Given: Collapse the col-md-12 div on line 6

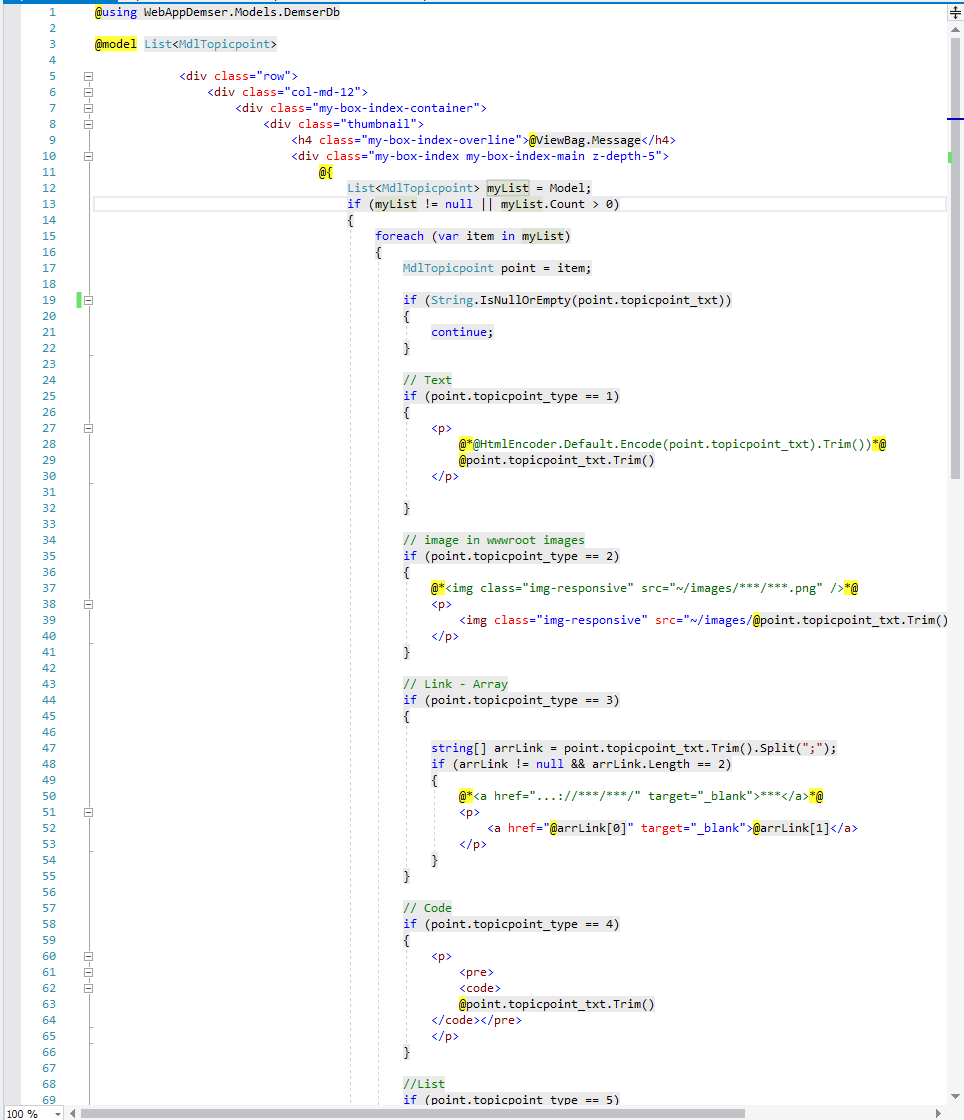Looking at the screenshot, I should (89, 92).
